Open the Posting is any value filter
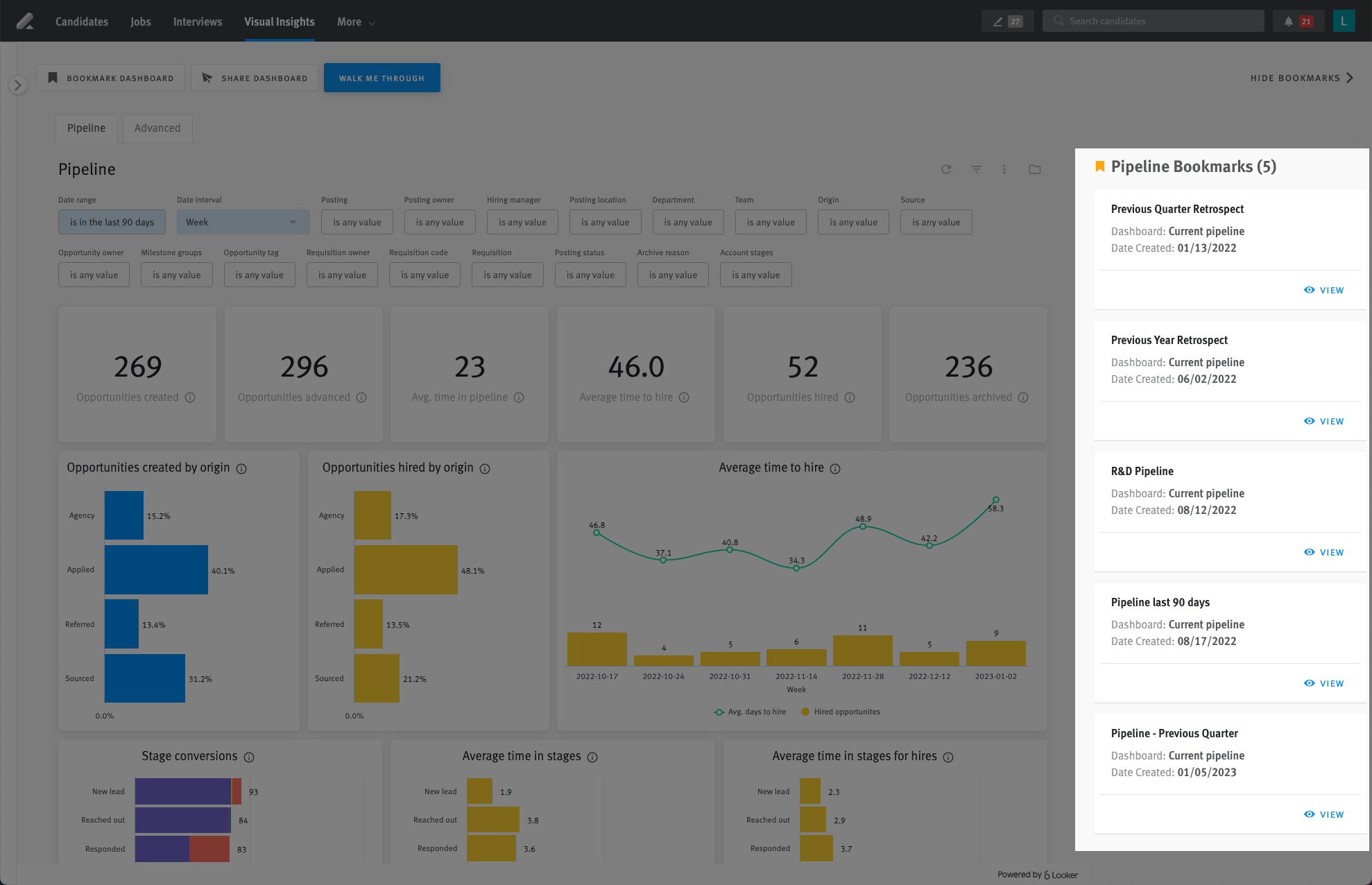1372x885 pixels. [x=357, y=222]
